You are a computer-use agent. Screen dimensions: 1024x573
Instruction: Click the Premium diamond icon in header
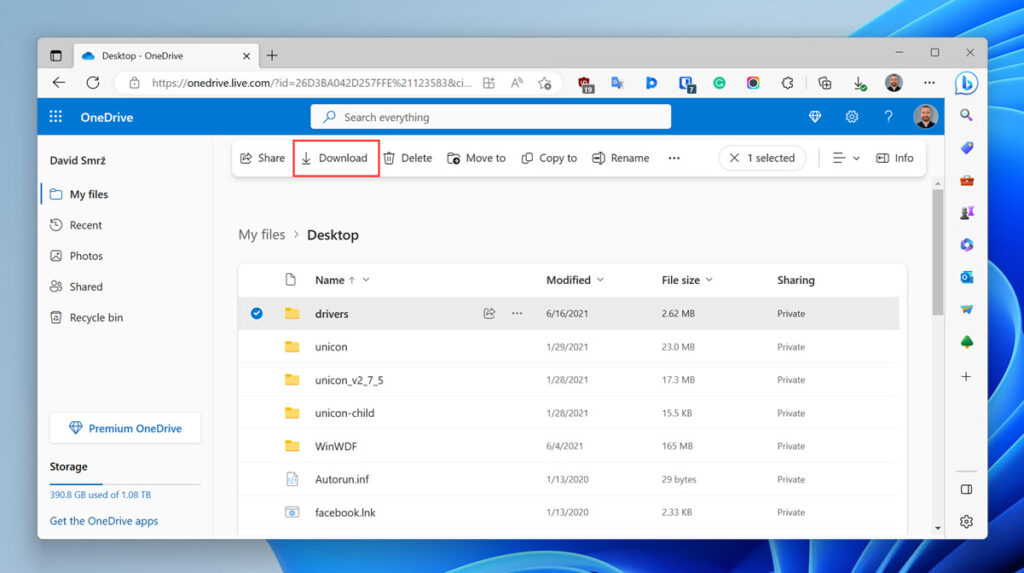tap(815, 117)
